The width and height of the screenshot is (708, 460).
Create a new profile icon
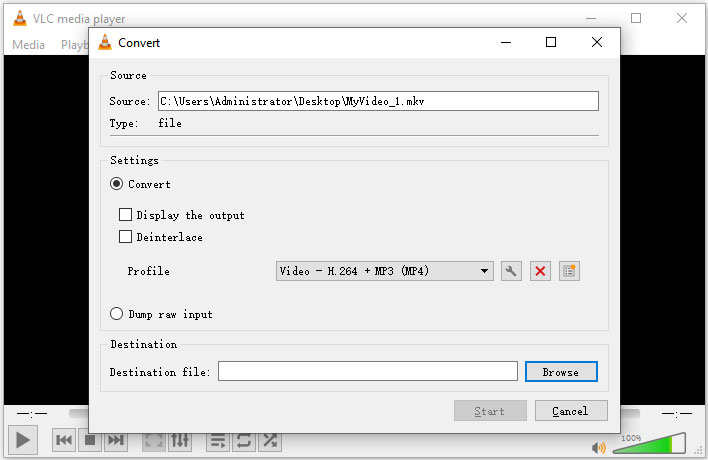pyautogui.click(x=569, y=271)
